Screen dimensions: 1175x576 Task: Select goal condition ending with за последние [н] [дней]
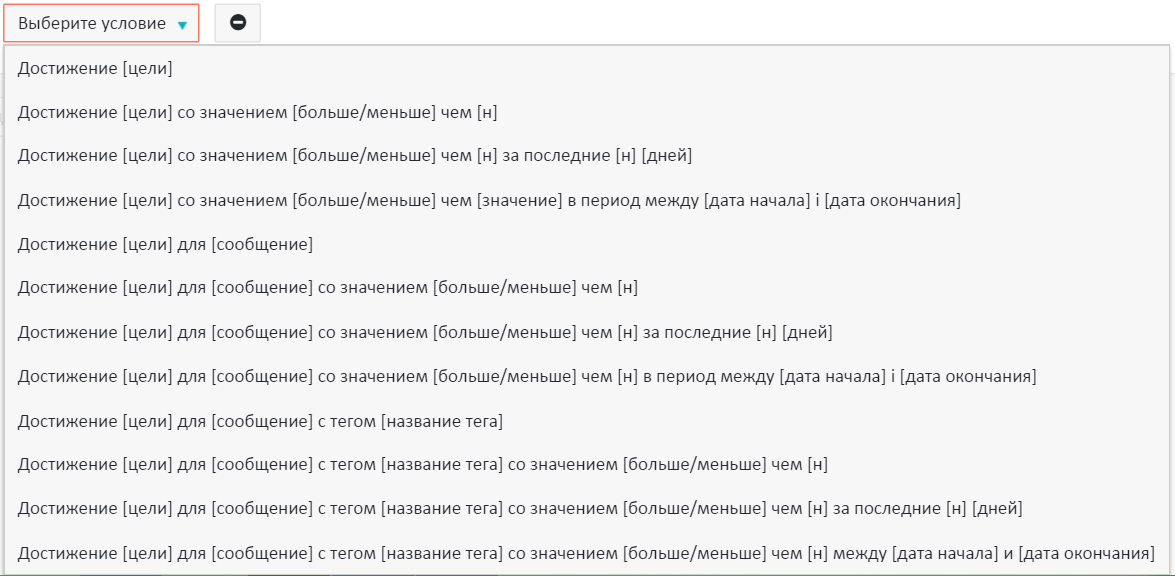355,157
